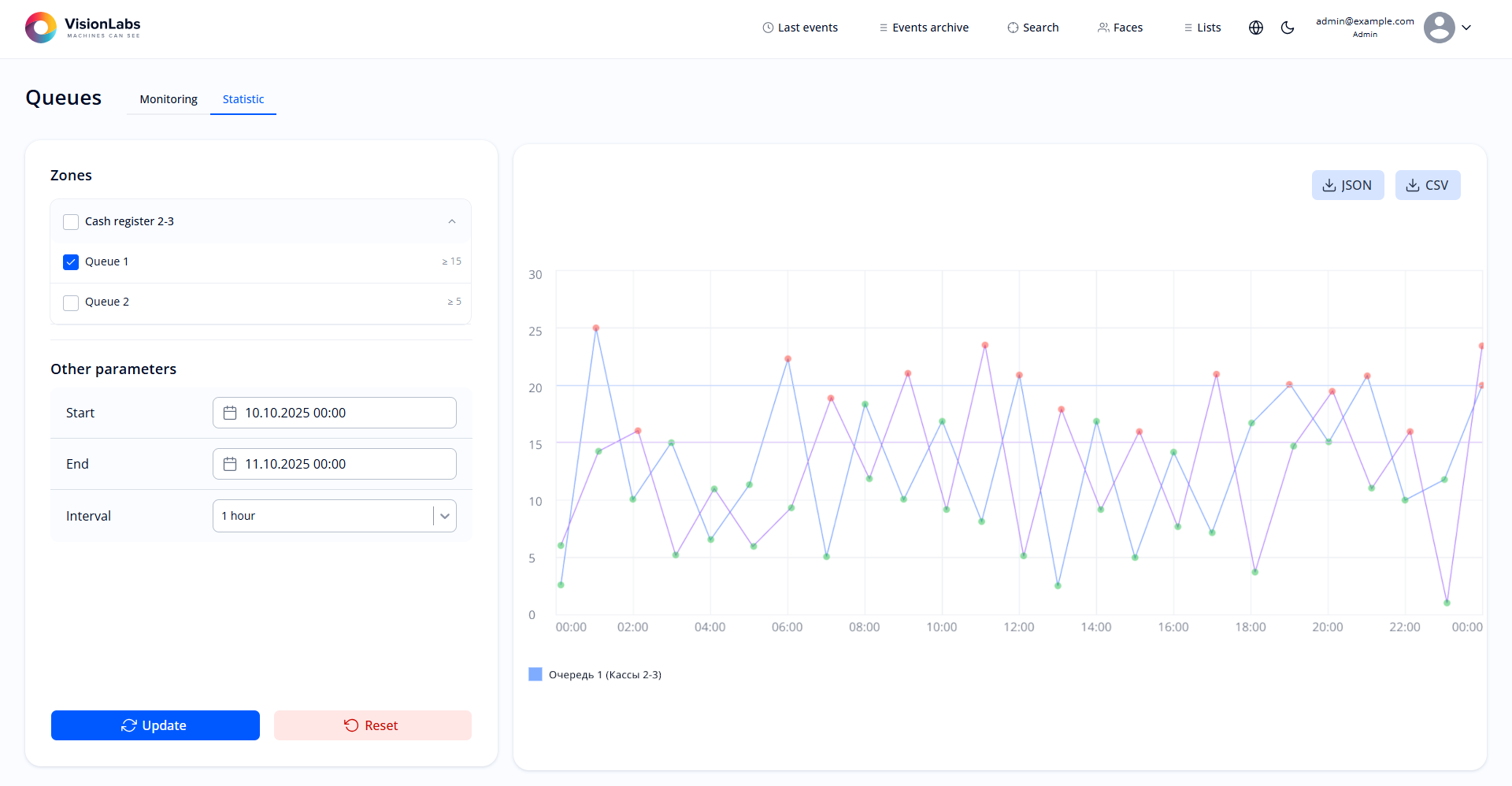The width and height of the screenshot is (1512, 786).
Task: Expand the admin account menu chevron
Action: point(1466,28)
